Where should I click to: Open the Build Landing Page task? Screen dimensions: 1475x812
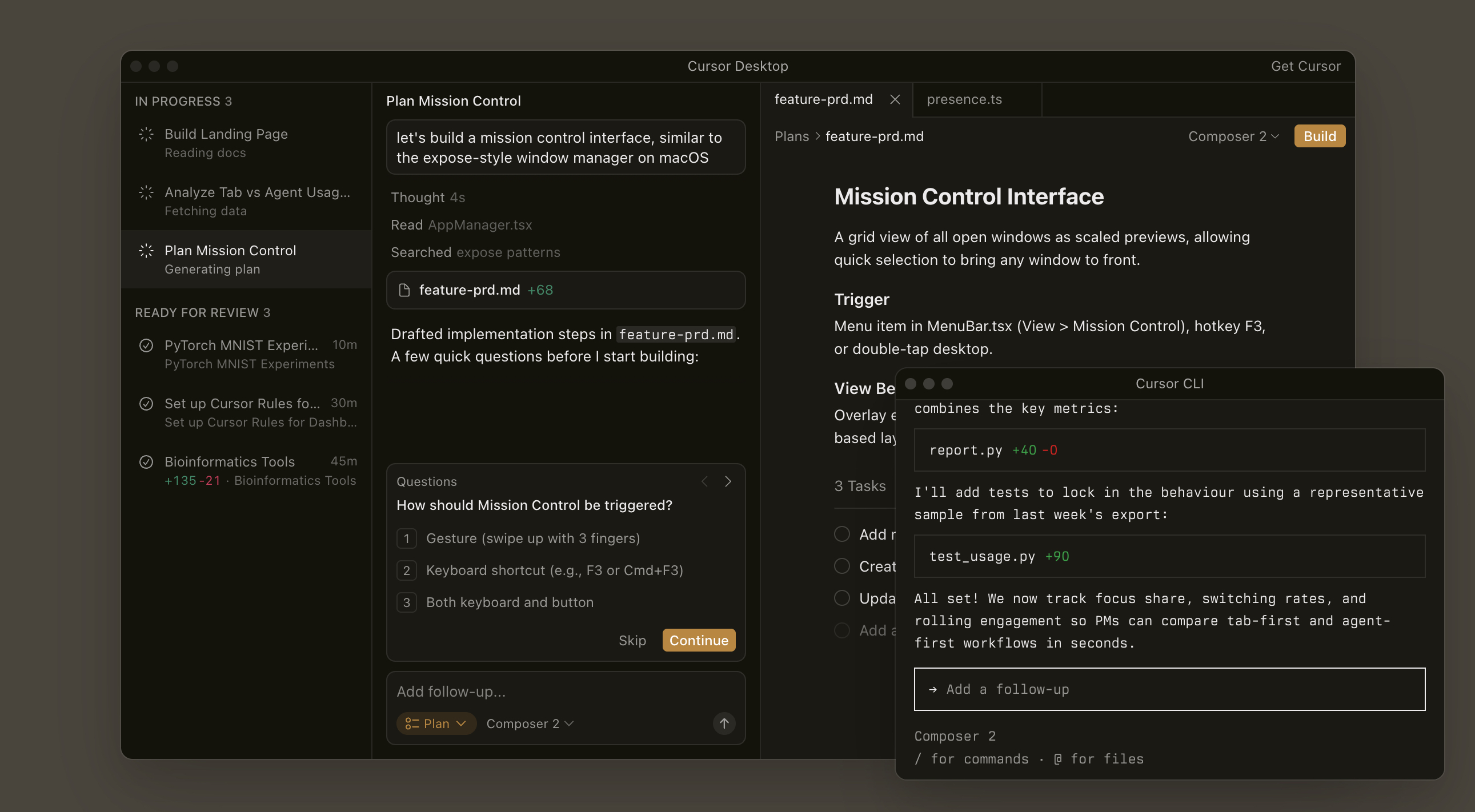247,143
